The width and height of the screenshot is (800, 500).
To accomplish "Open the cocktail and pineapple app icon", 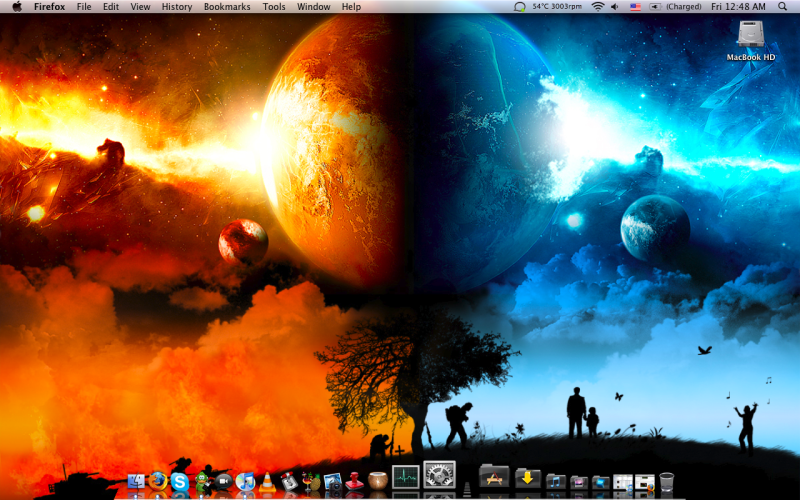I will pyautogui.click(x=311, y=481).
